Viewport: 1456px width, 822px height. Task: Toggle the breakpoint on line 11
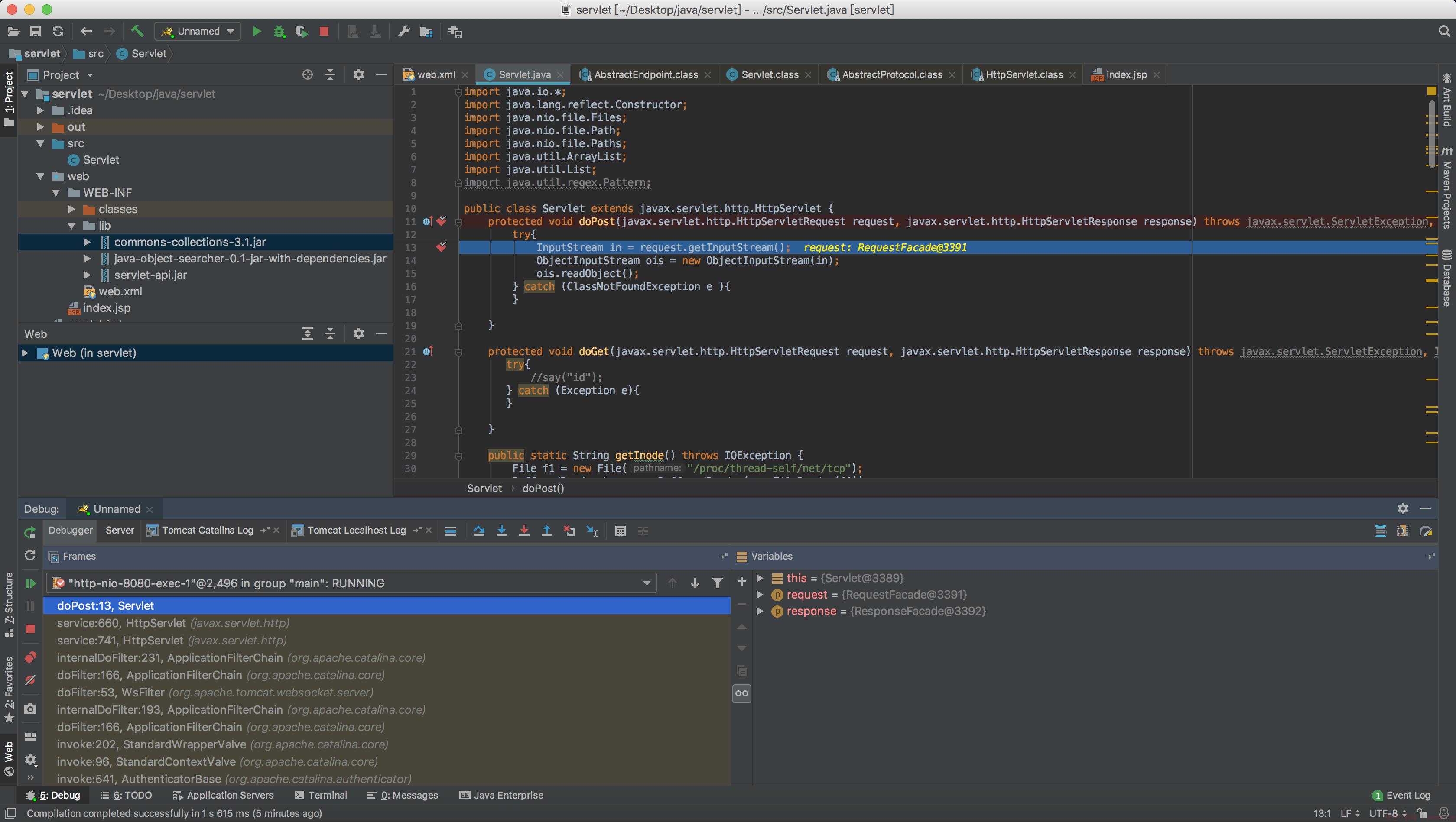point(441,221)
